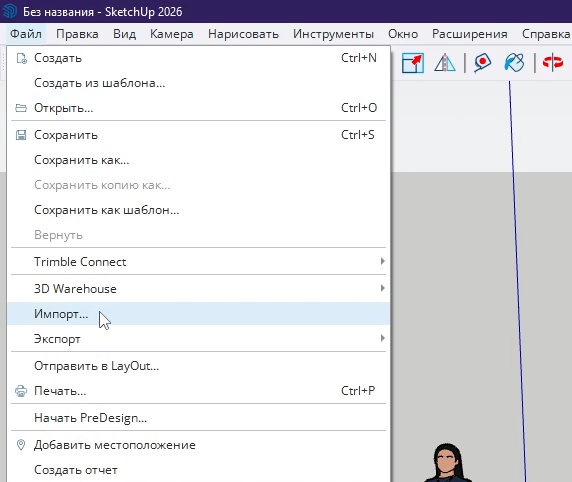Click the human figure in the viewport
This screenshot has height=482, width=572.
coord(447,463)
